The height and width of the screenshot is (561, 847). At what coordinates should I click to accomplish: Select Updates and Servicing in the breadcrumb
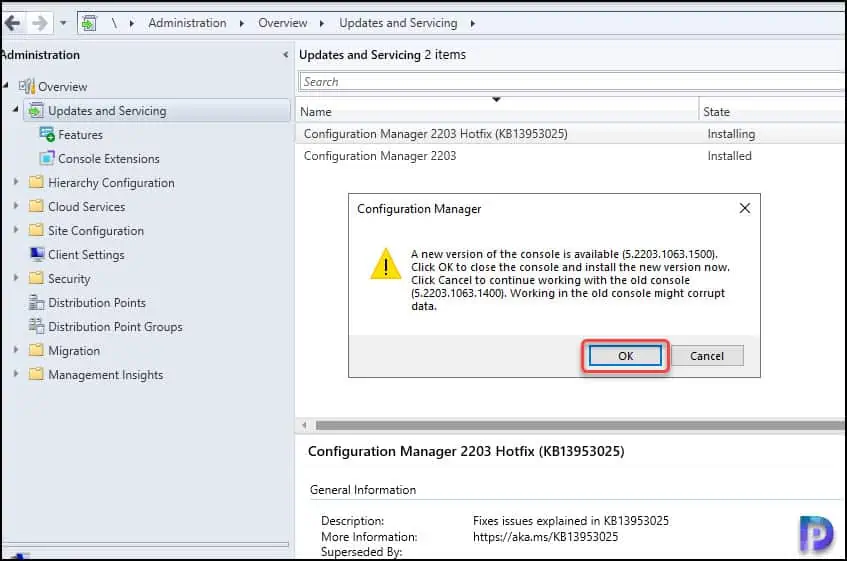pos(398,23)
